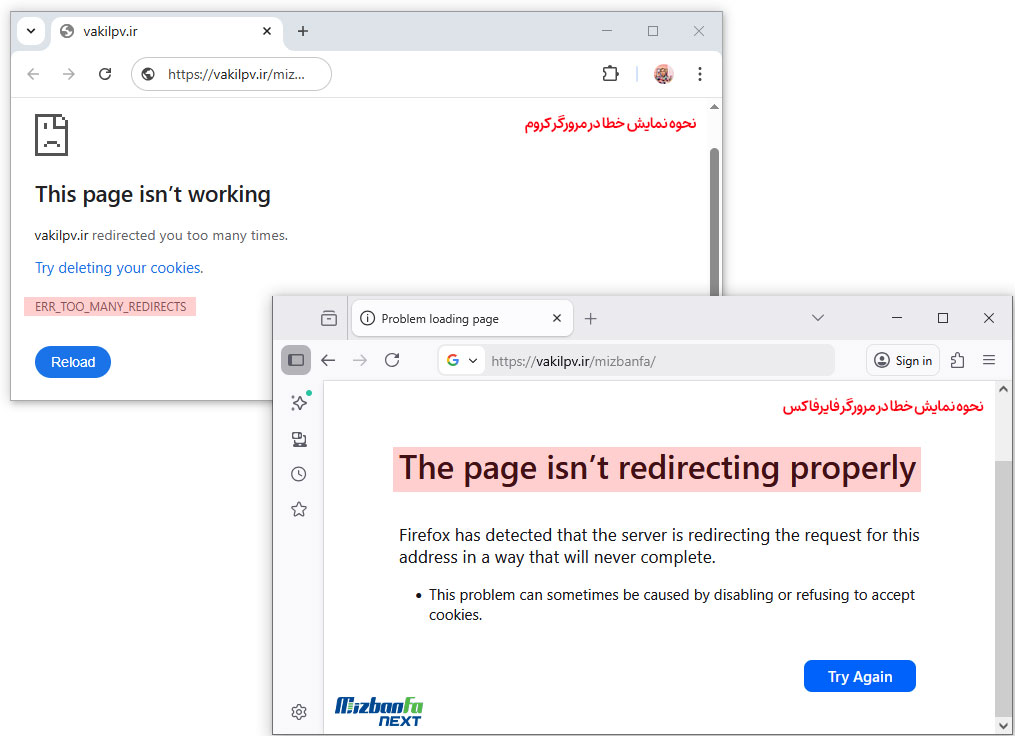The image size is (1021, 747).
Task: Switch to the Problem loading page tab
Action: [450, 317]
